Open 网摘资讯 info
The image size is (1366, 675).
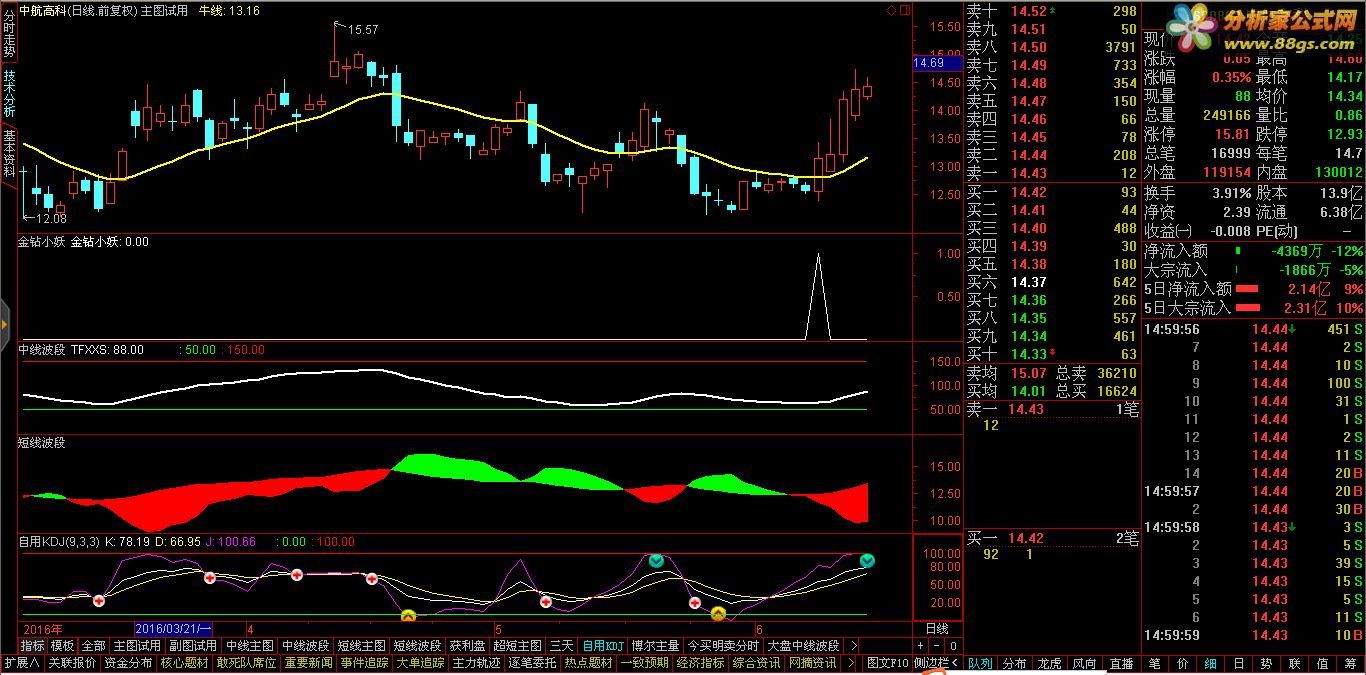(812, 663)
